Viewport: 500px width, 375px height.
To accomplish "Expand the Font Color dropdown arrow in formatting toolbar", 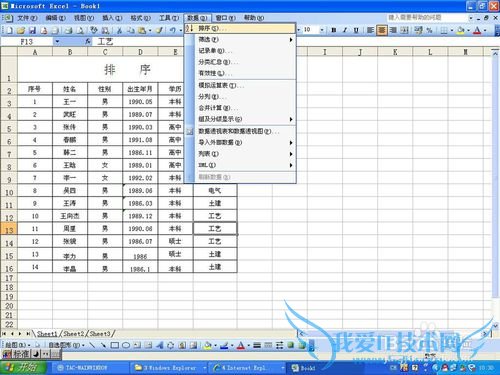I will pos(485,30).
